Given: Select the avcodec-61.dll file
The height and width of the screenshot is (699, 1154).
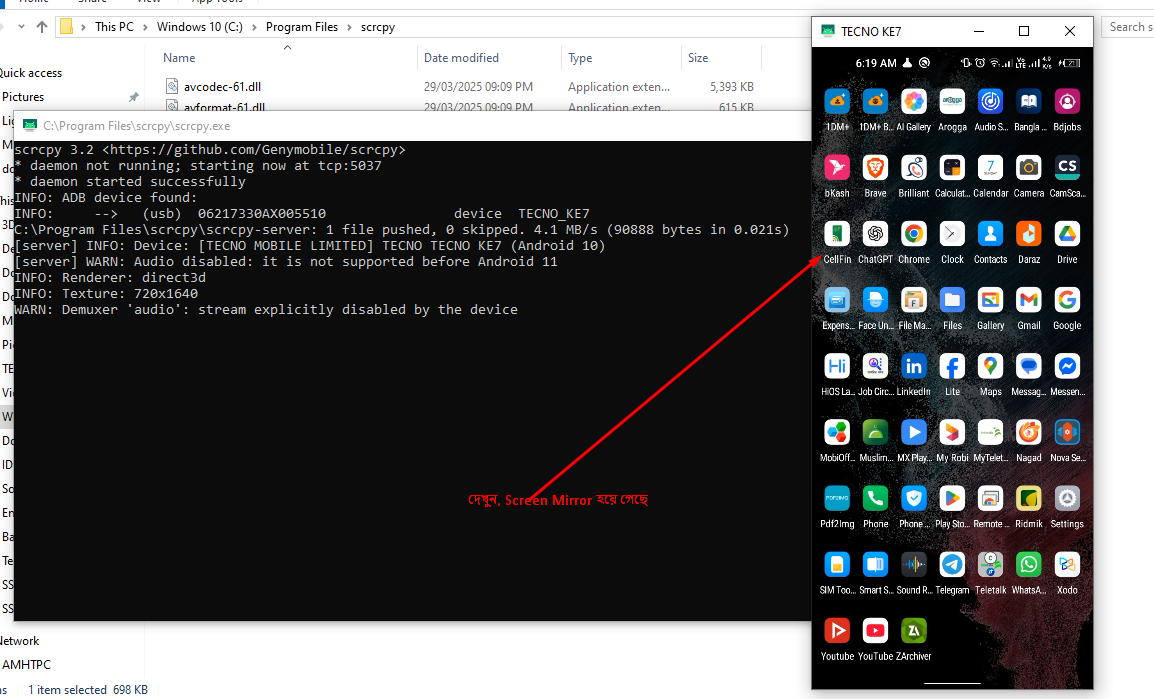Looking at the screenshot, I should [222, 87].
